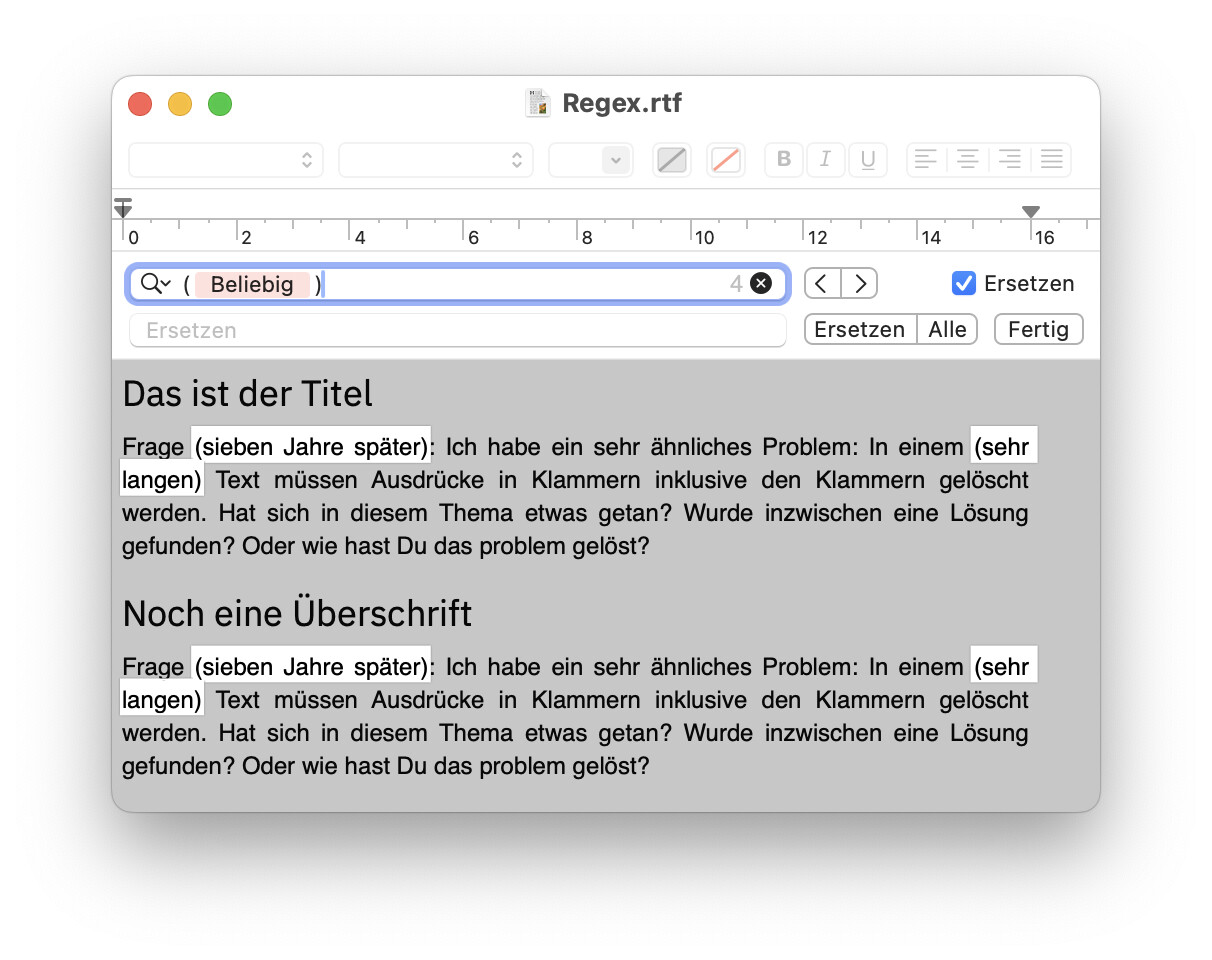Open the search options magnifier menu
The image size is (1212, 960).
(155, 284)
